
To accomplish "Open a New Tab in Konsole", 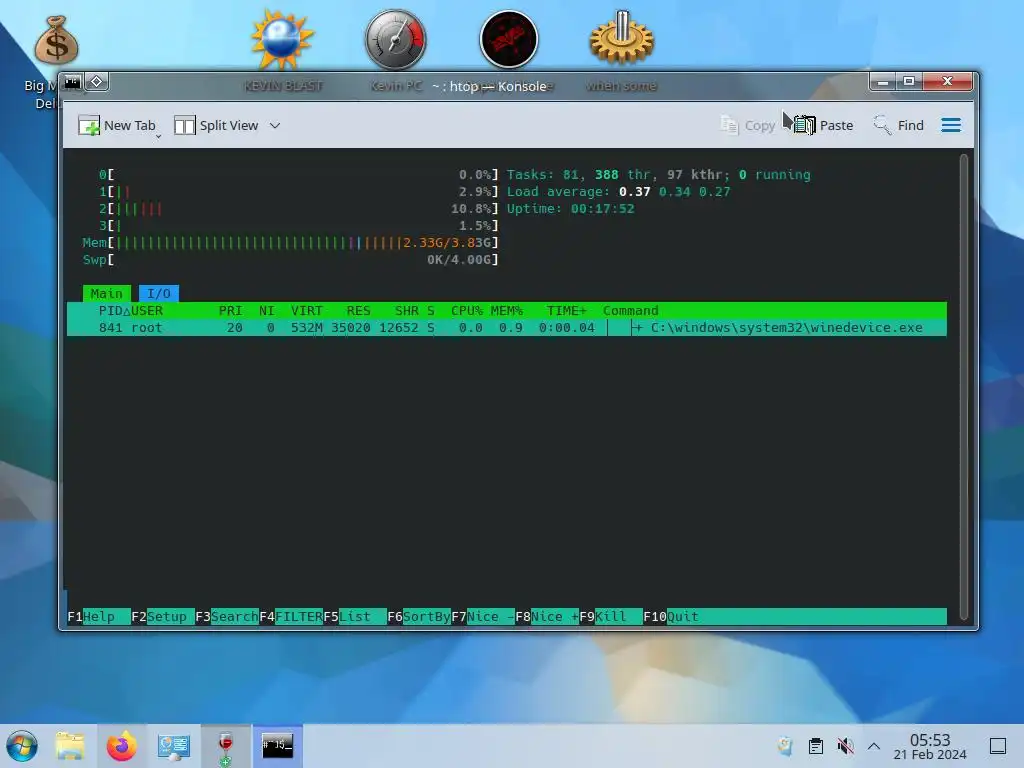I will (x=118, y=125).
